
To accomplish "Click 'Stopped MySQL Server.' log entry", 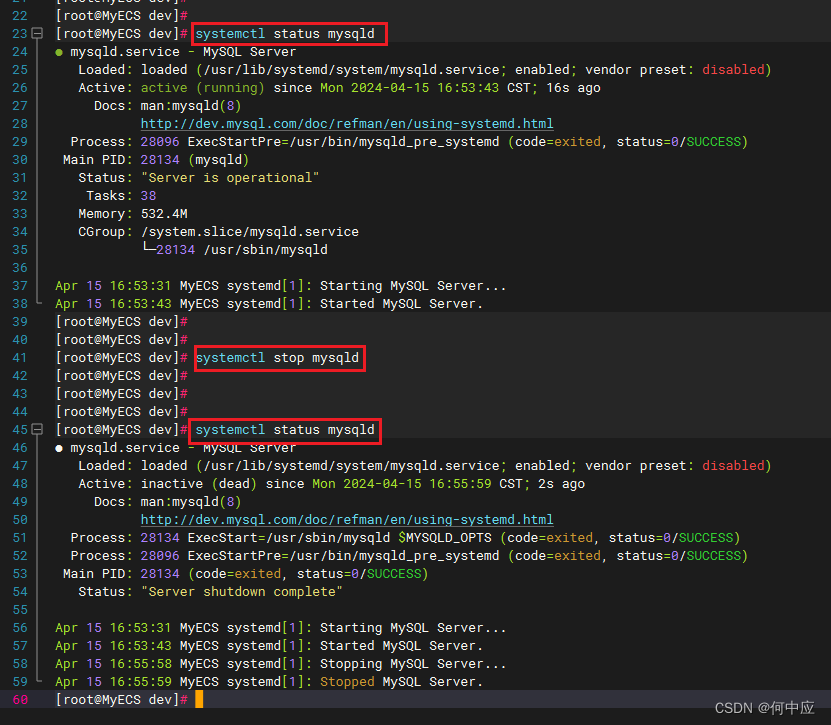I will point(401,682).
